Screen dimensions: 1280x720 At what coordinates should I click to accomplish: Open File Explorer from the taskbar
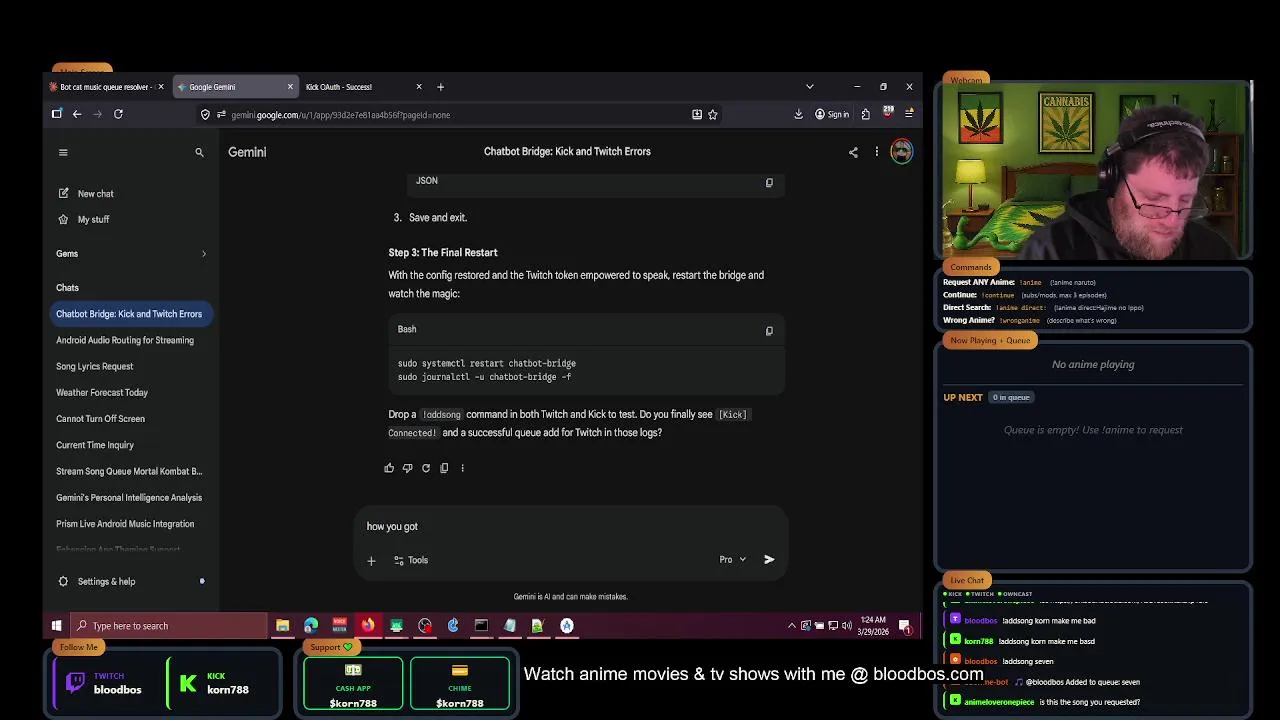point(283,626)
